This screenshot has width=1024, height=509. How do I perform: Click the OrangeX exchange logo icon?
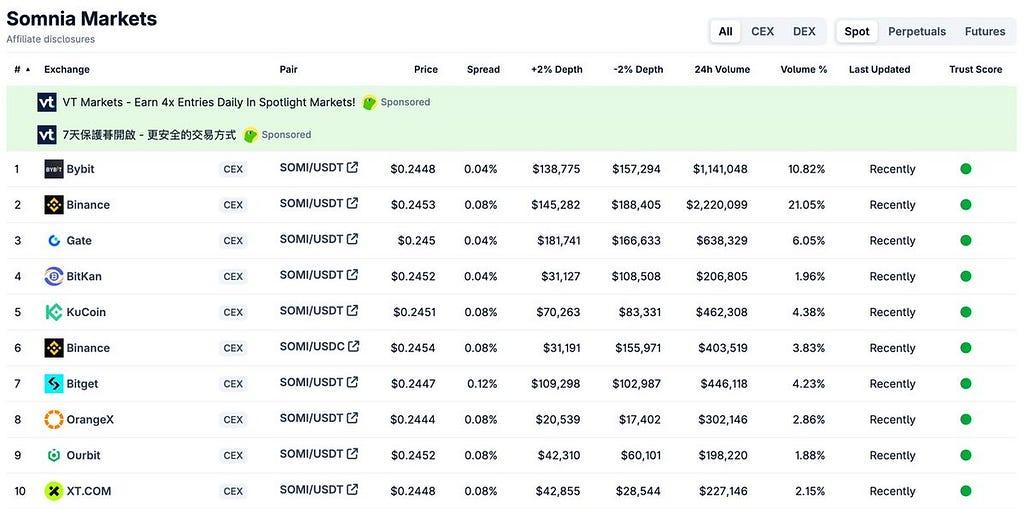pos(54,420)
